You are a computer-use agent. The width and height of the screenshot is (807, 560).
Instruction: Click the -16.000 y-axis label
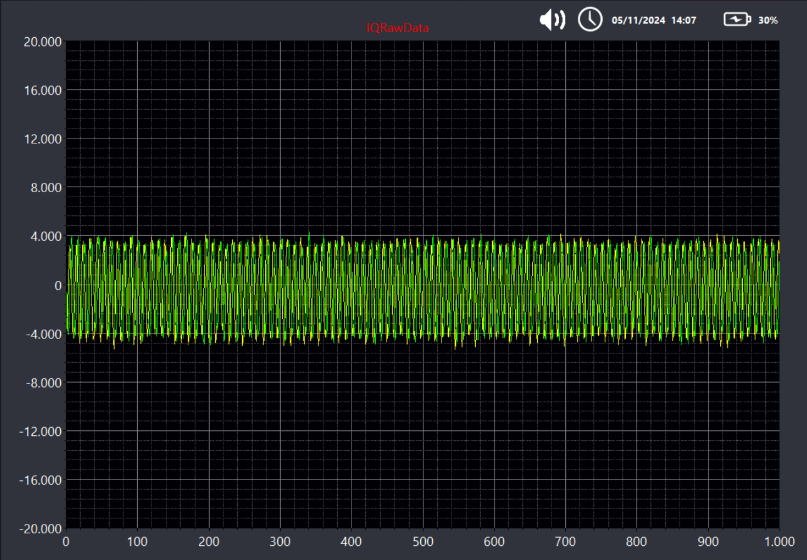[x=40, y=480]
